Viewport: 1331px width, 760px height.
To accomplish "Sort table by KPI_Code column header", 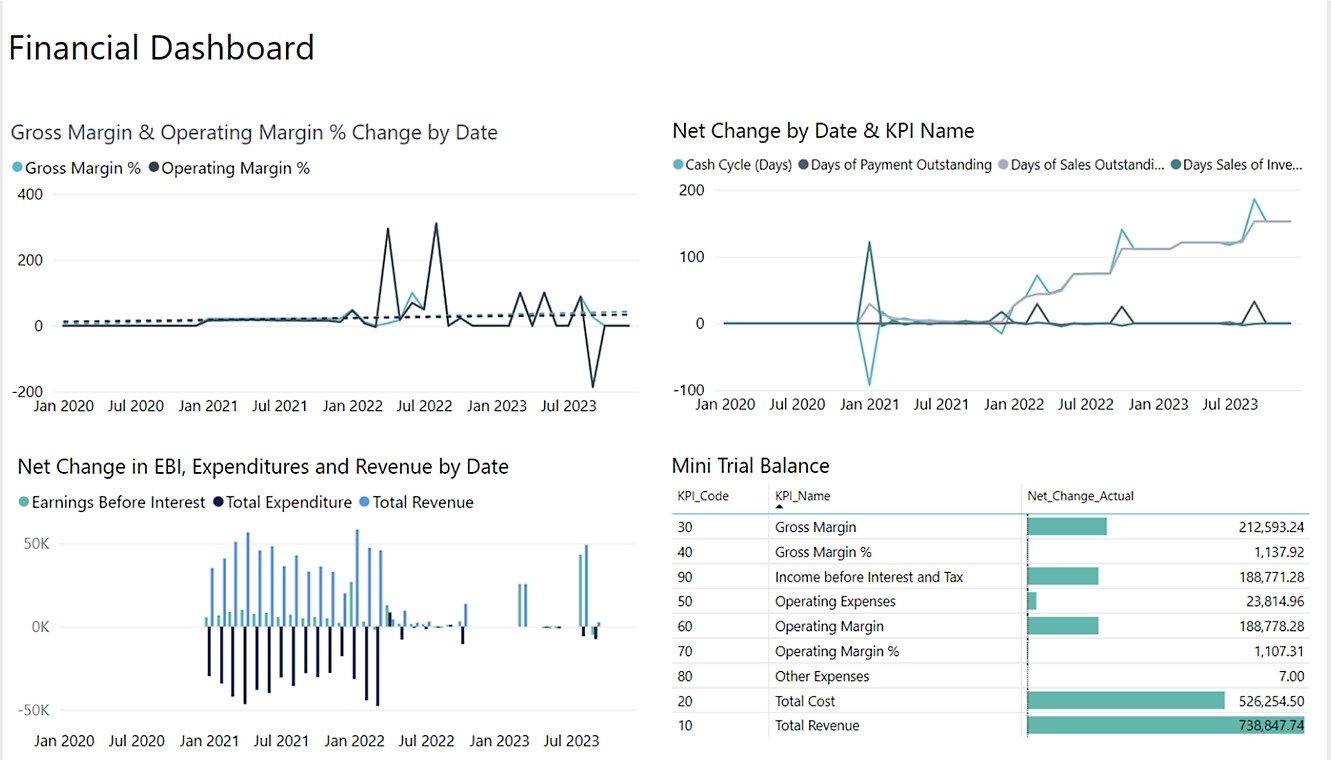I will [x=703, y=496].
